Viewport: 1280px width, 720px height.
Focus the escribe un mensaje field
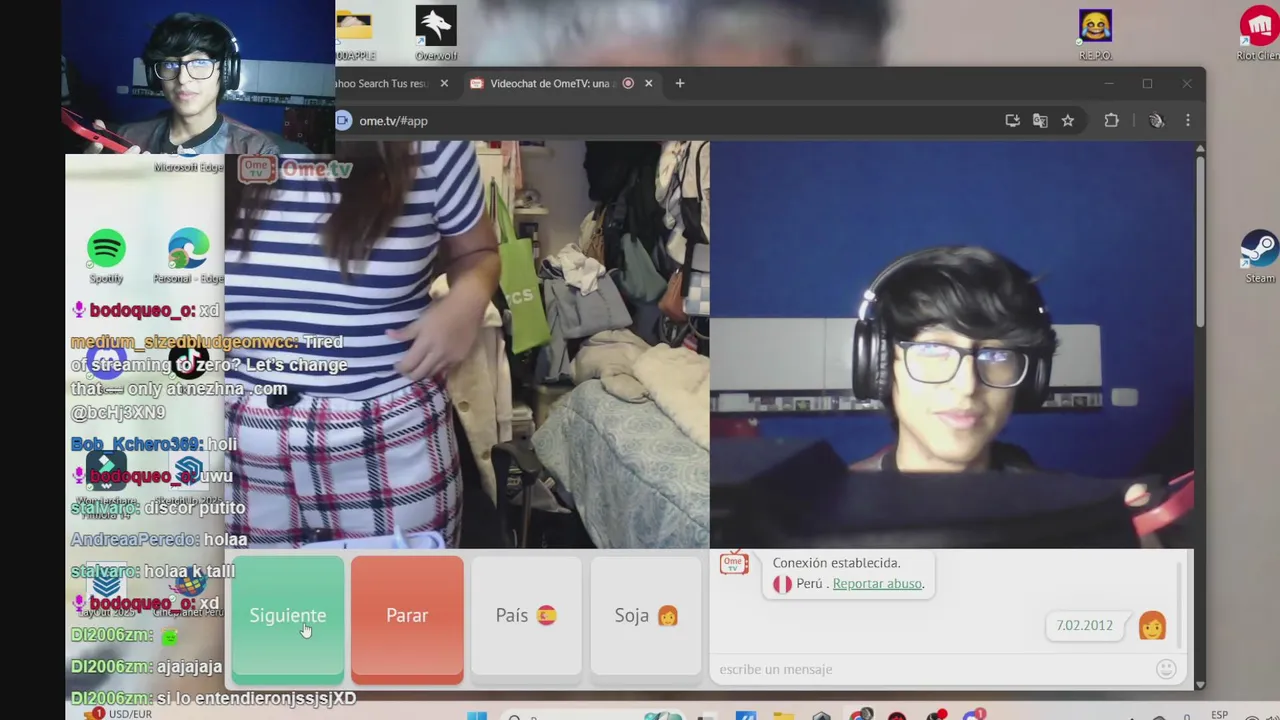930,669
